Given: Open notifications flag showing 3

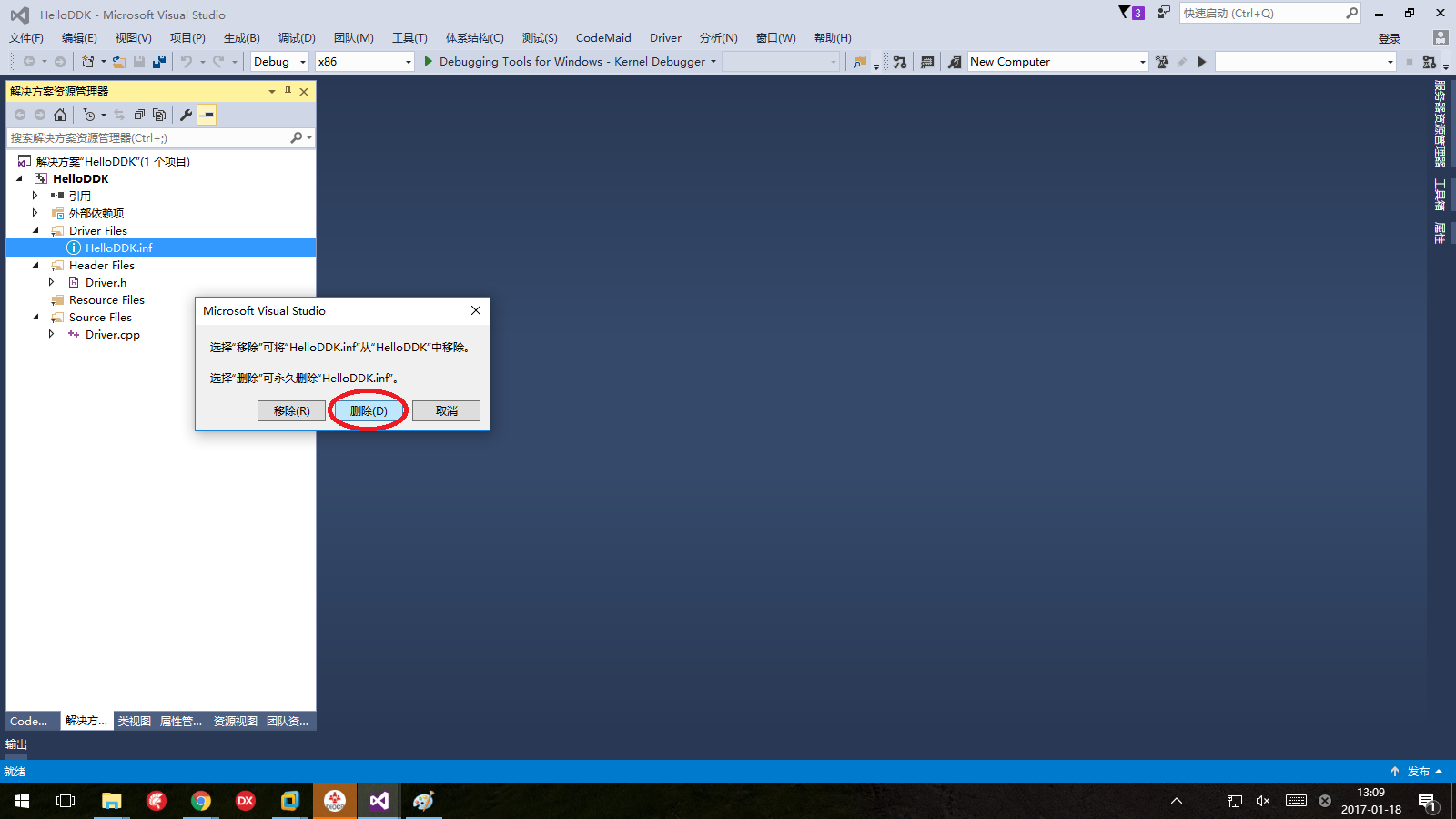Looking at the screenshot, I should coord(1131,13).
